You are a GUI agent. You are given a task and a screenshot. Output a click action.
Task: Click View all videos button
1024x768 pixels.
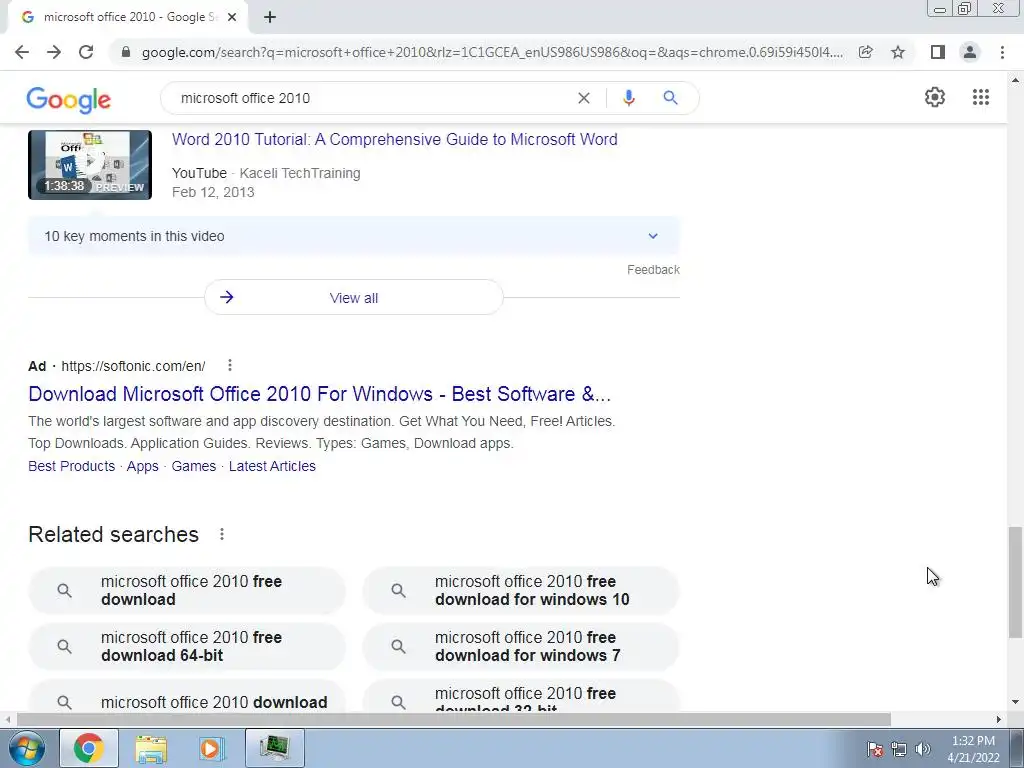pos(353,298)
